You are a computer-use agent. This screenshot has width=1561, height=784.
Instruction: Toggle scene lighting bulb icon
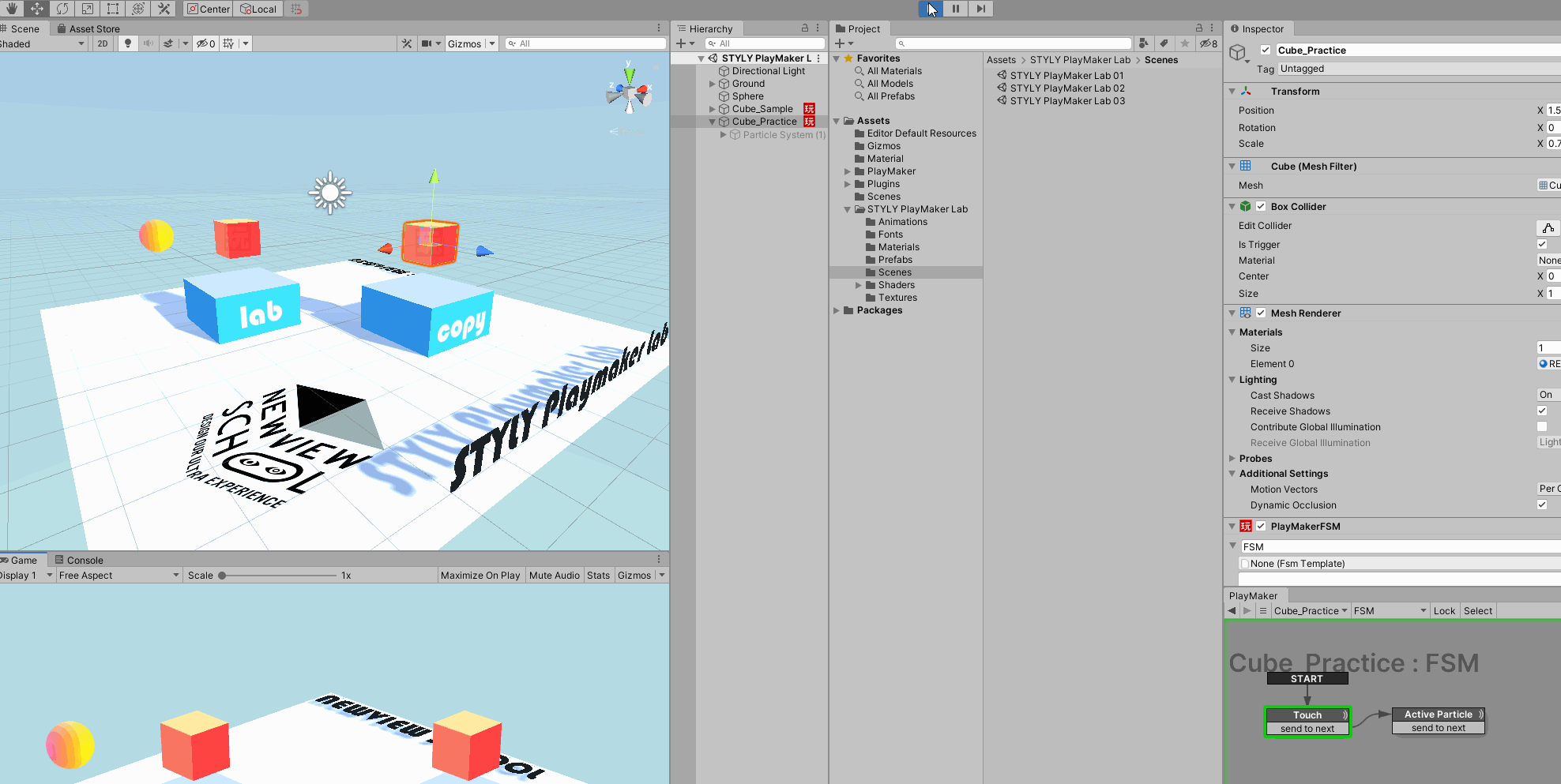click(128, 43)
